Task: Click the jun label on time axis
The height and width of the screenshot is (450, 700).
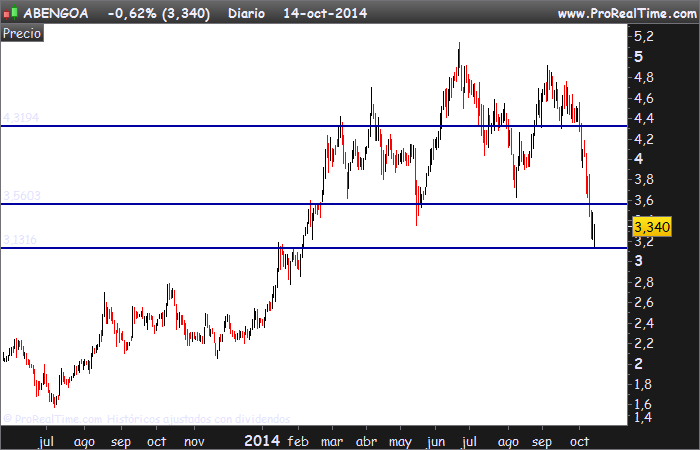Action: click(436, 442)
